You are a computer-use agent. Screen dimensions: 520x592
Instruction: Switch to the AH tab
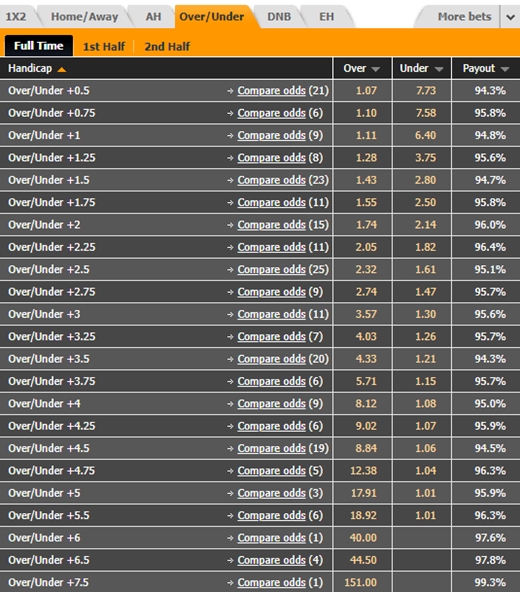(x=153, y=17)
